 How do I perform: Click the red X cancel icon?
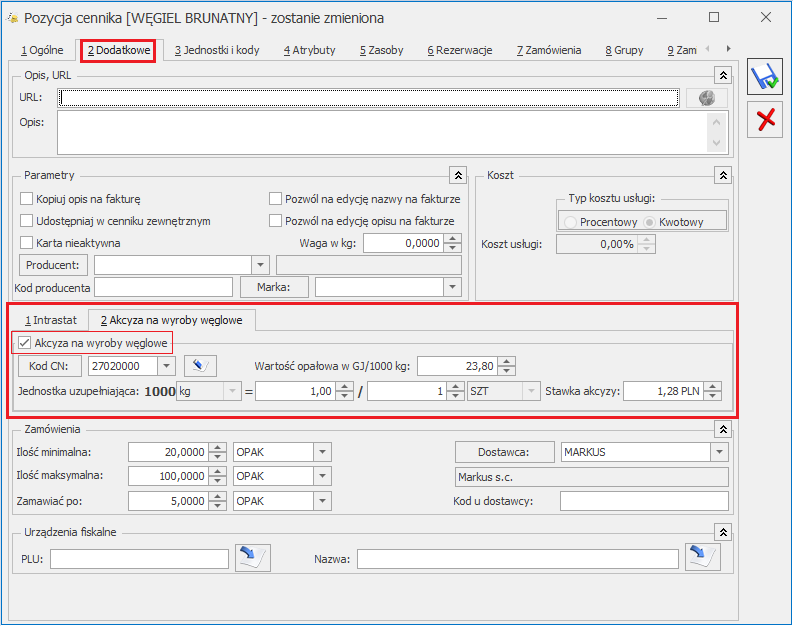pyautogui.click(x=765, y=120)
